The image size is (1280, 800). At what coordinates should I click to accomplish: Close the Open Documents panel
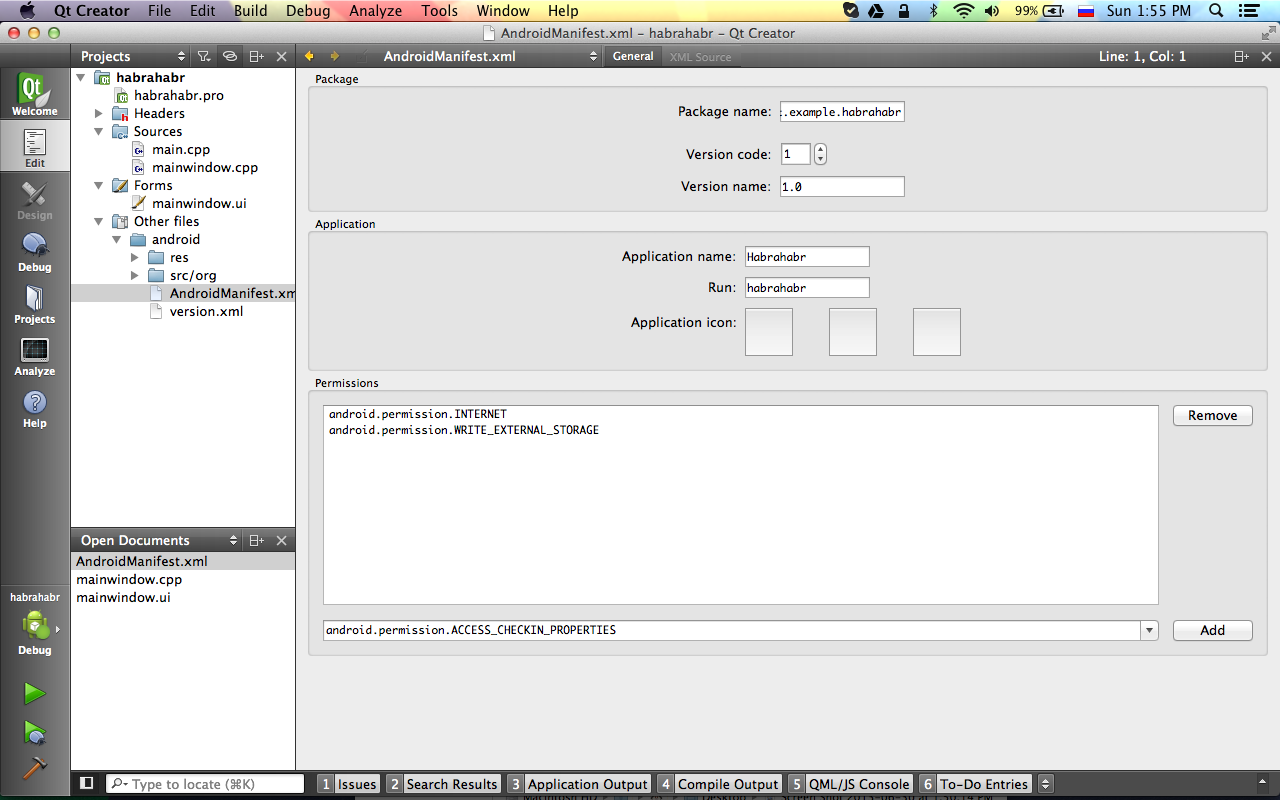point(282,541)
